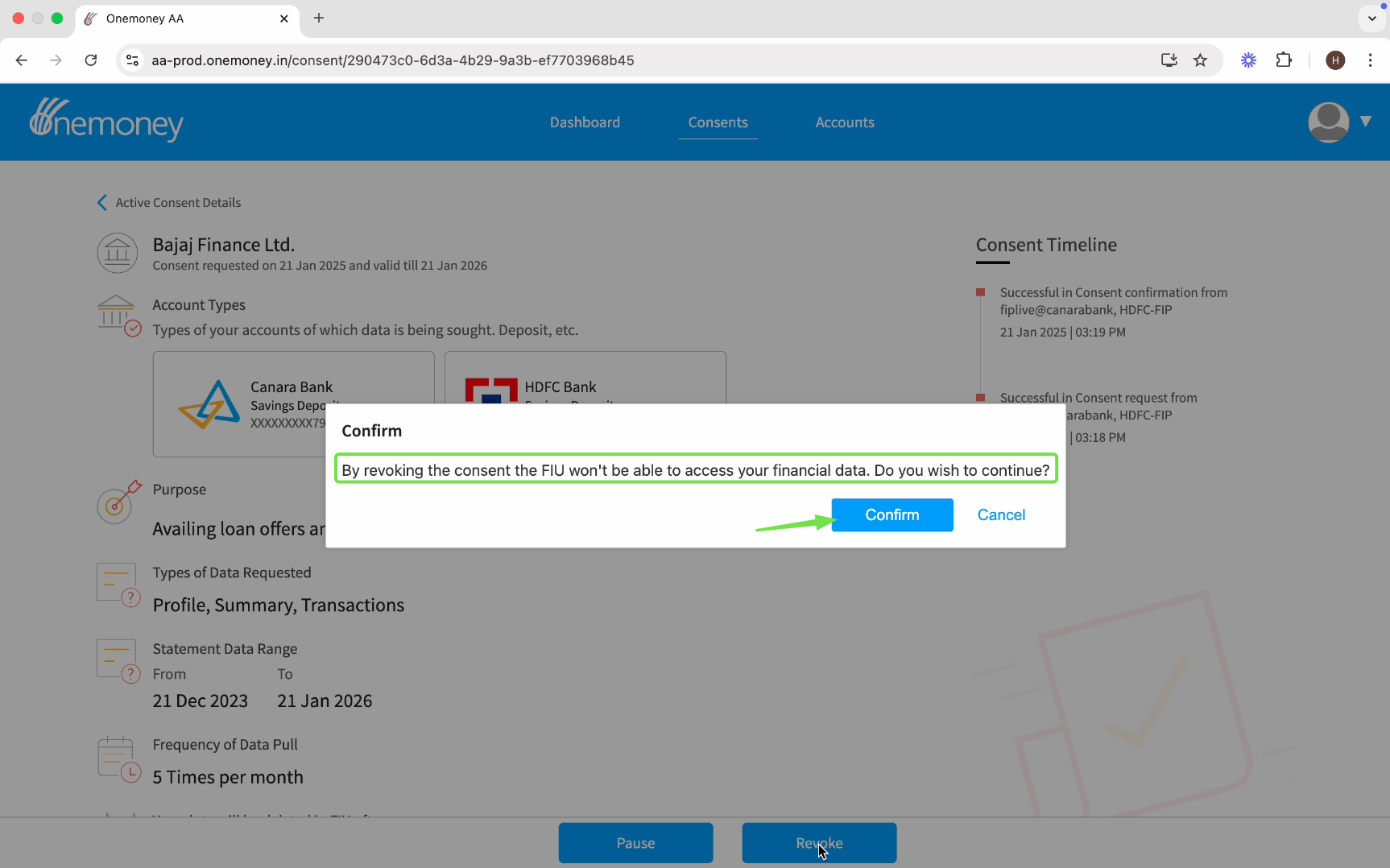Open a new browser tab
Screen dimensions: 1390x868
(319, 18)
